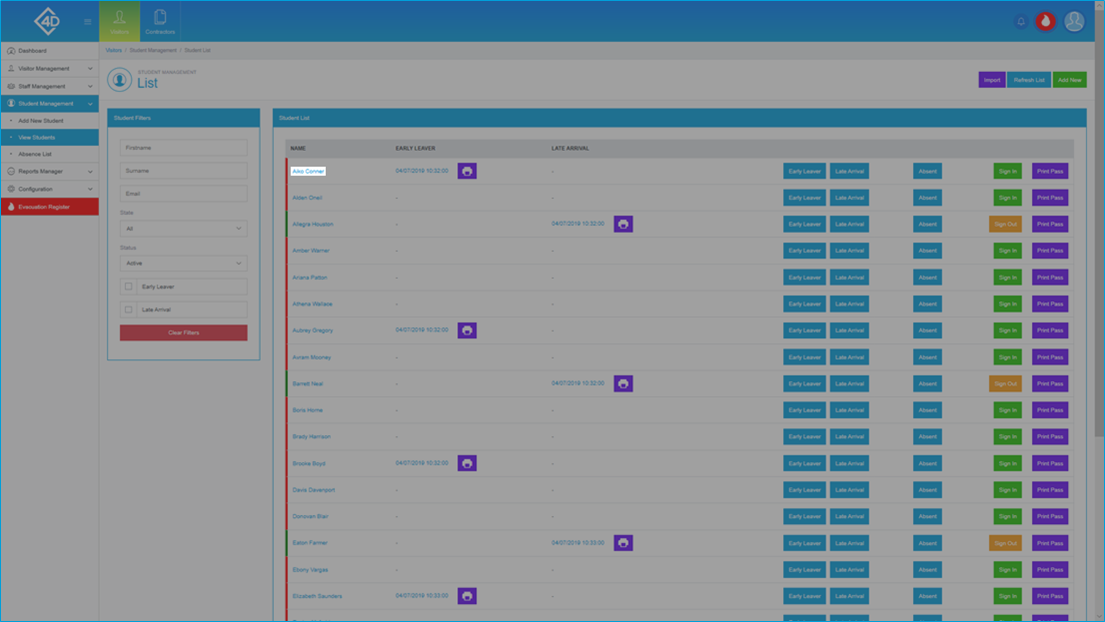This screenshot has width=1105, height=622.
Task: Expand Visitor Management menu
Action: click(x=49, y=68)
